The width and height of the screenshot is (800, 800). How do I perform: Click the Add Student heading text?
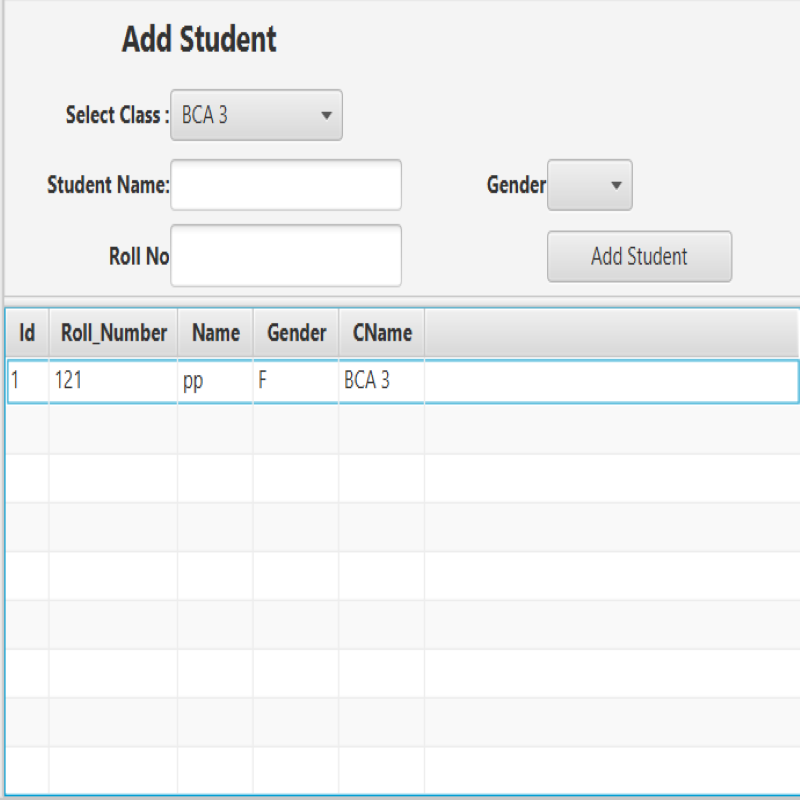199,39
